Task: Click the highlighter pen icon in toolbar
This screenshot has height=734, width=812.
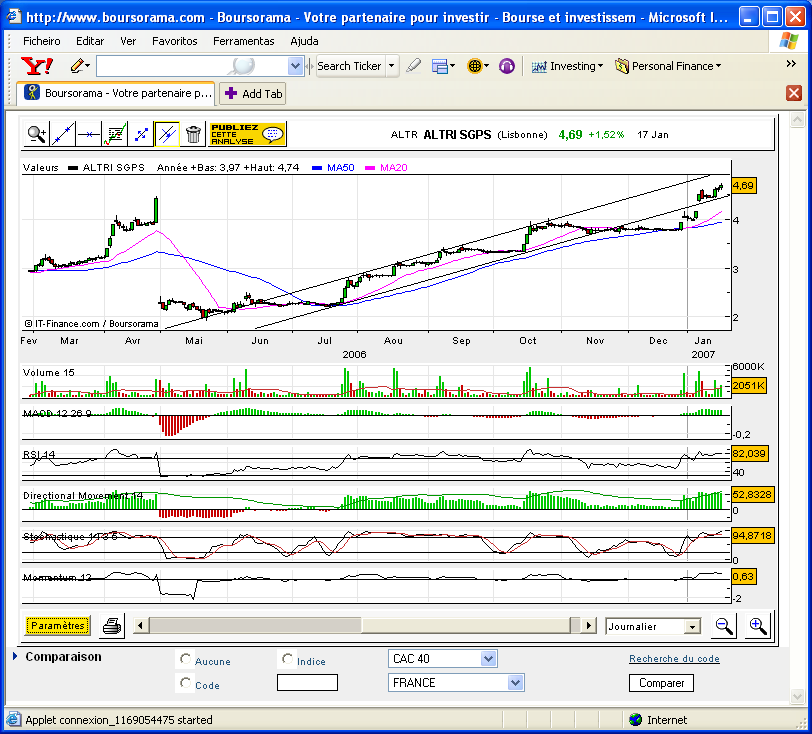Action: tap(413, 66)
